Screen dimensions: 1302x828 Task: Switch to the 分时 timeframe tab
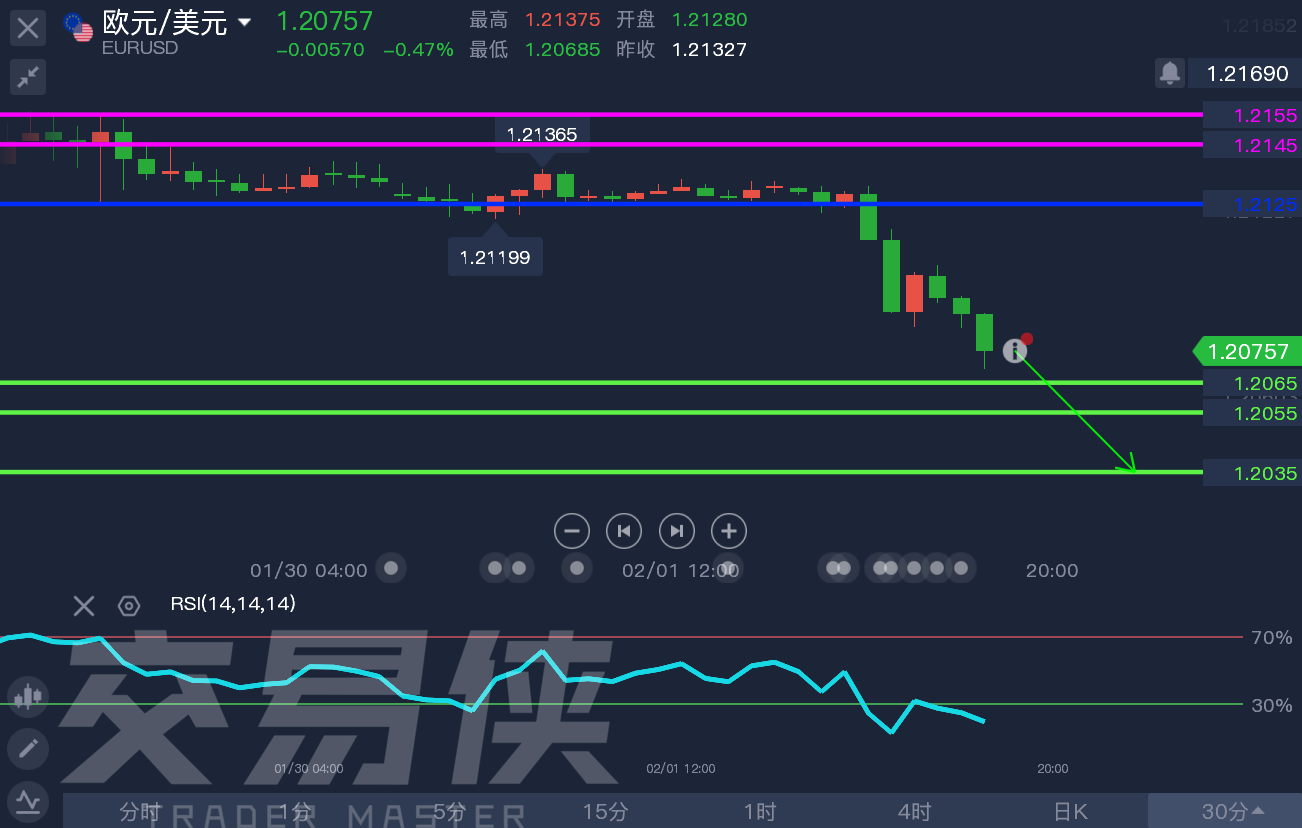140,811
